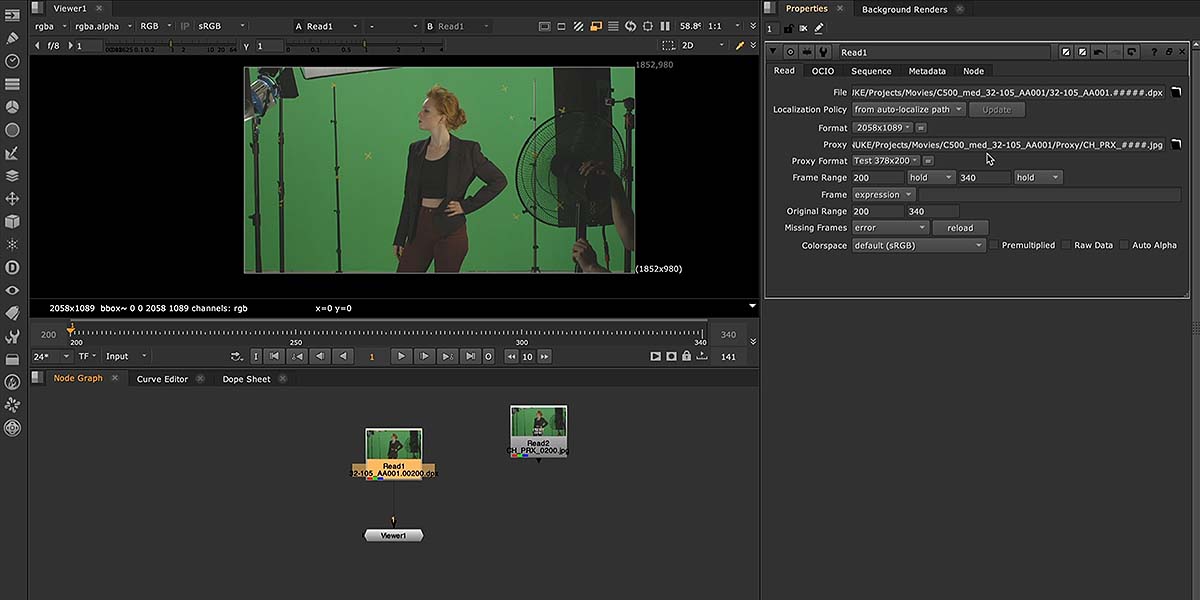This screenshot has width=1200, height=600.
Task: Open the Views nodes eye icon
Action: pos(13,290)
